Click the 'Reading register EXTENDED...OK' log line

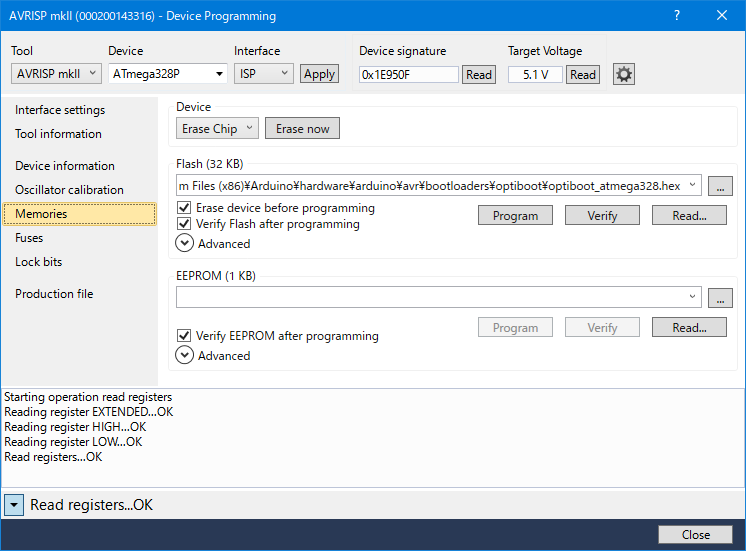point(88,412)
